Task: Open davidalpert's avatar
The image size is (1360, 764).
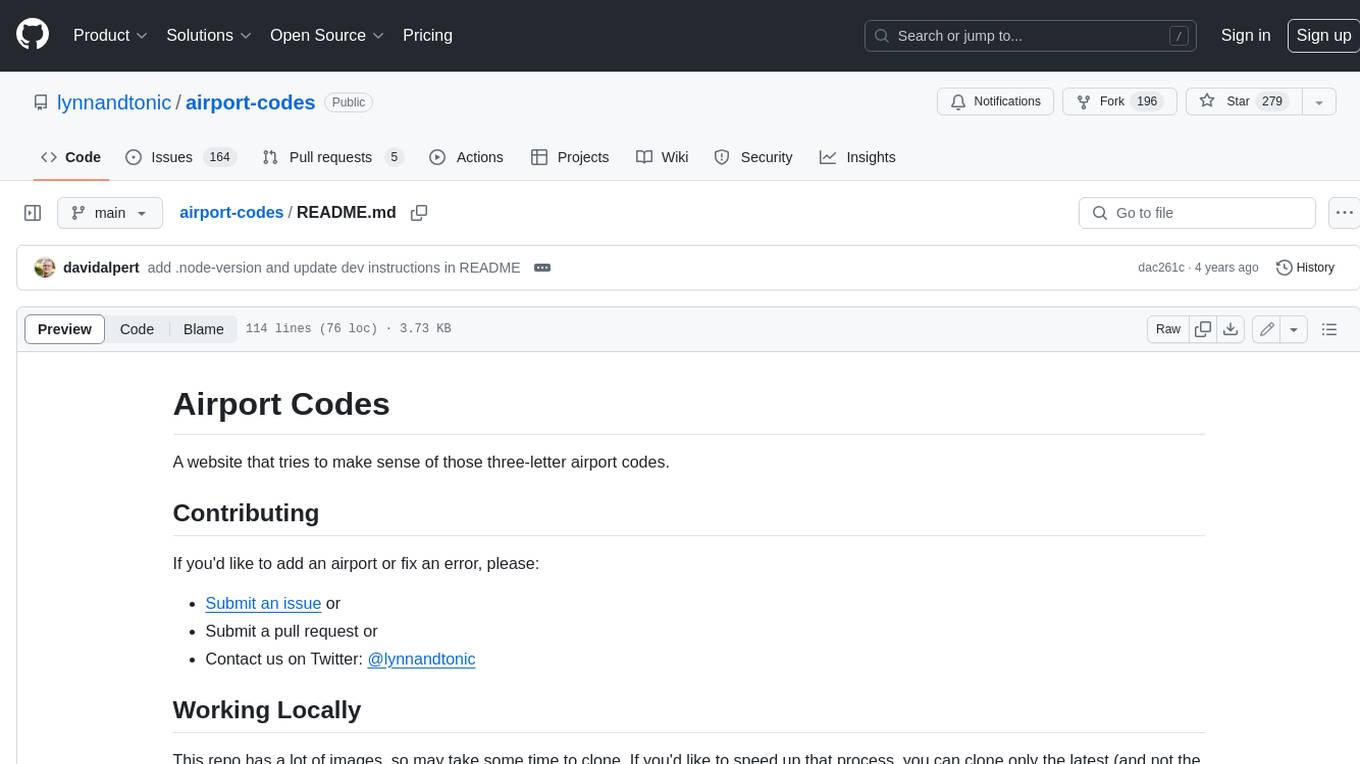Action: click(x=44, y=267)
